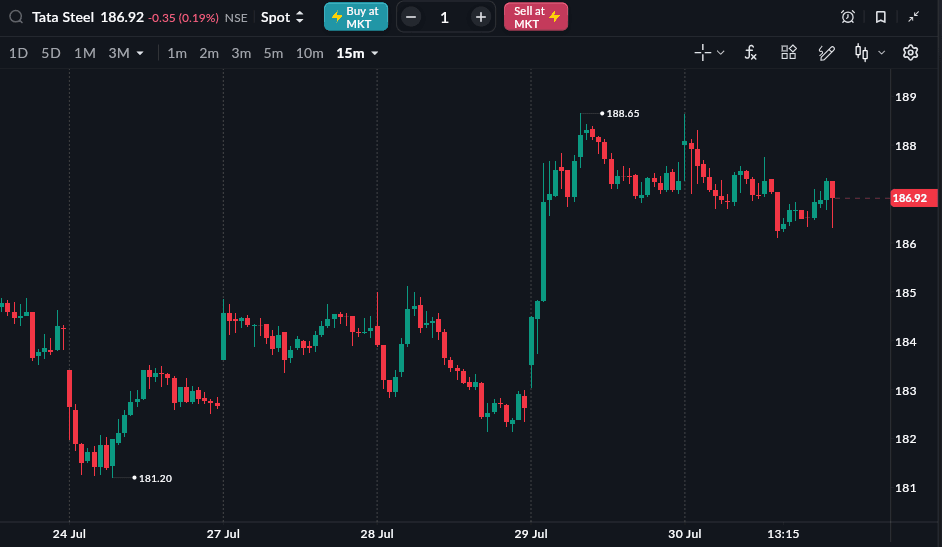Click the 181.20 low price marker
This screenshot has width=942, height=547.
155,479
